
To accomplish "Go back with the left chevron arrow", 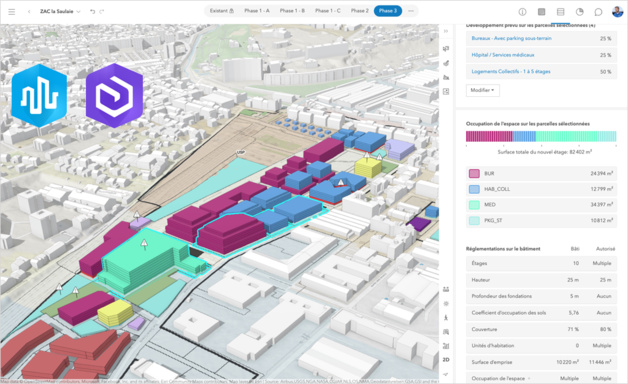I will pyautogui.click(x=29, y=12).
